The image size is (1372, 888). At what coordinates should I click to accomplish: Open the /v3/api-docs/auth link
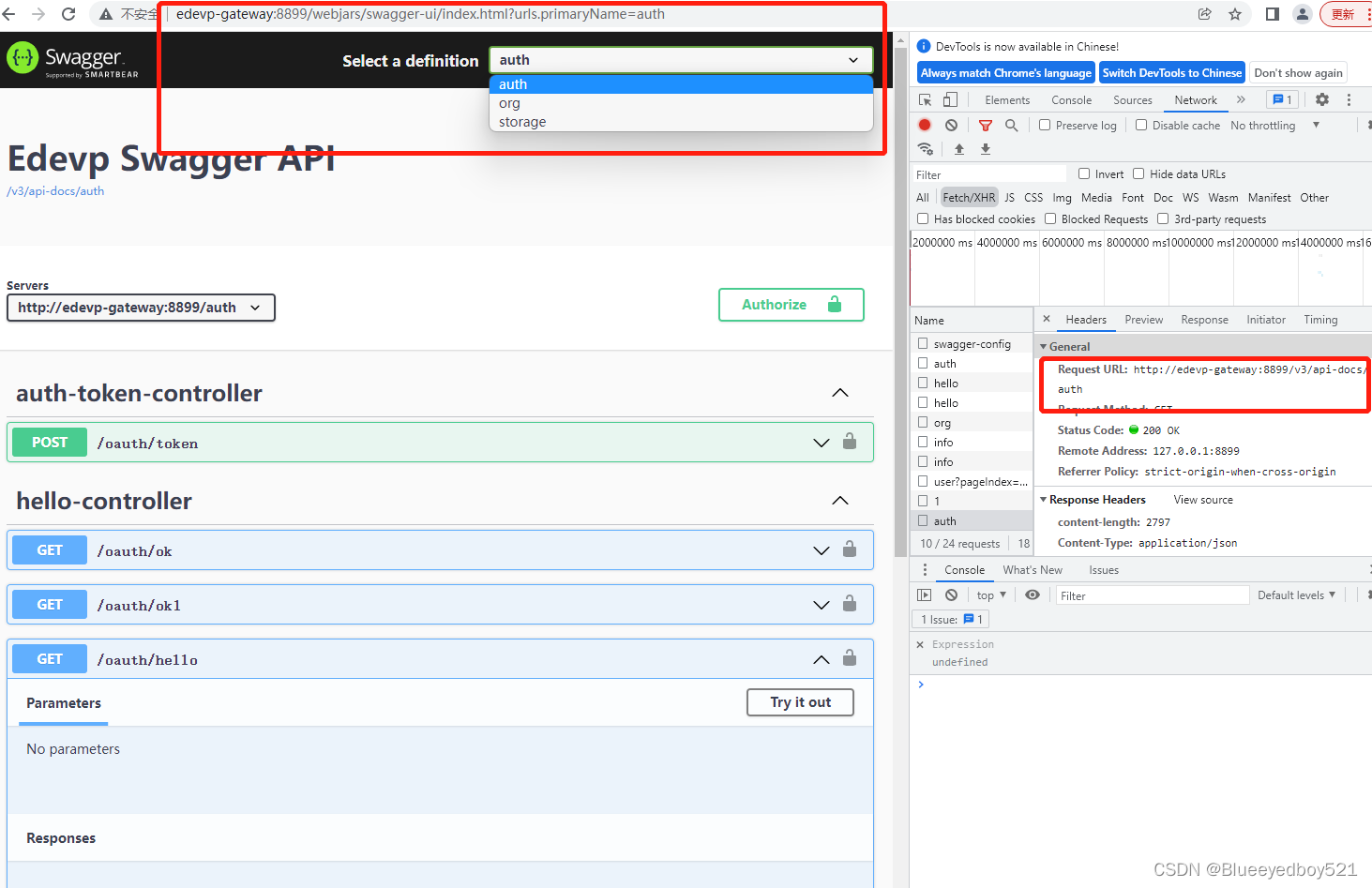coord(55,190)
